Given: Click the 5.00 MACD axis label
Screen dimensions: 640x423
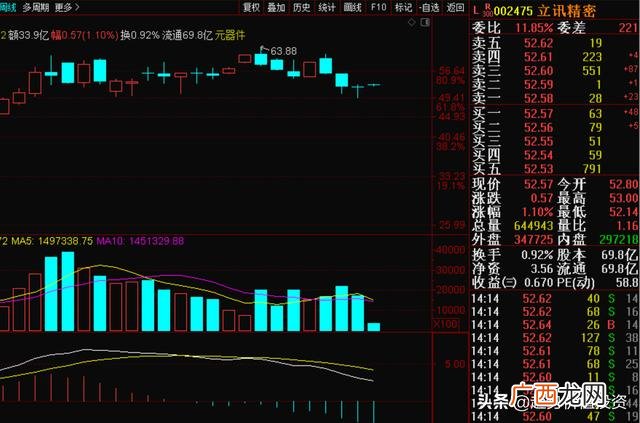Looking at the screenshot, I should coord(453,364).
